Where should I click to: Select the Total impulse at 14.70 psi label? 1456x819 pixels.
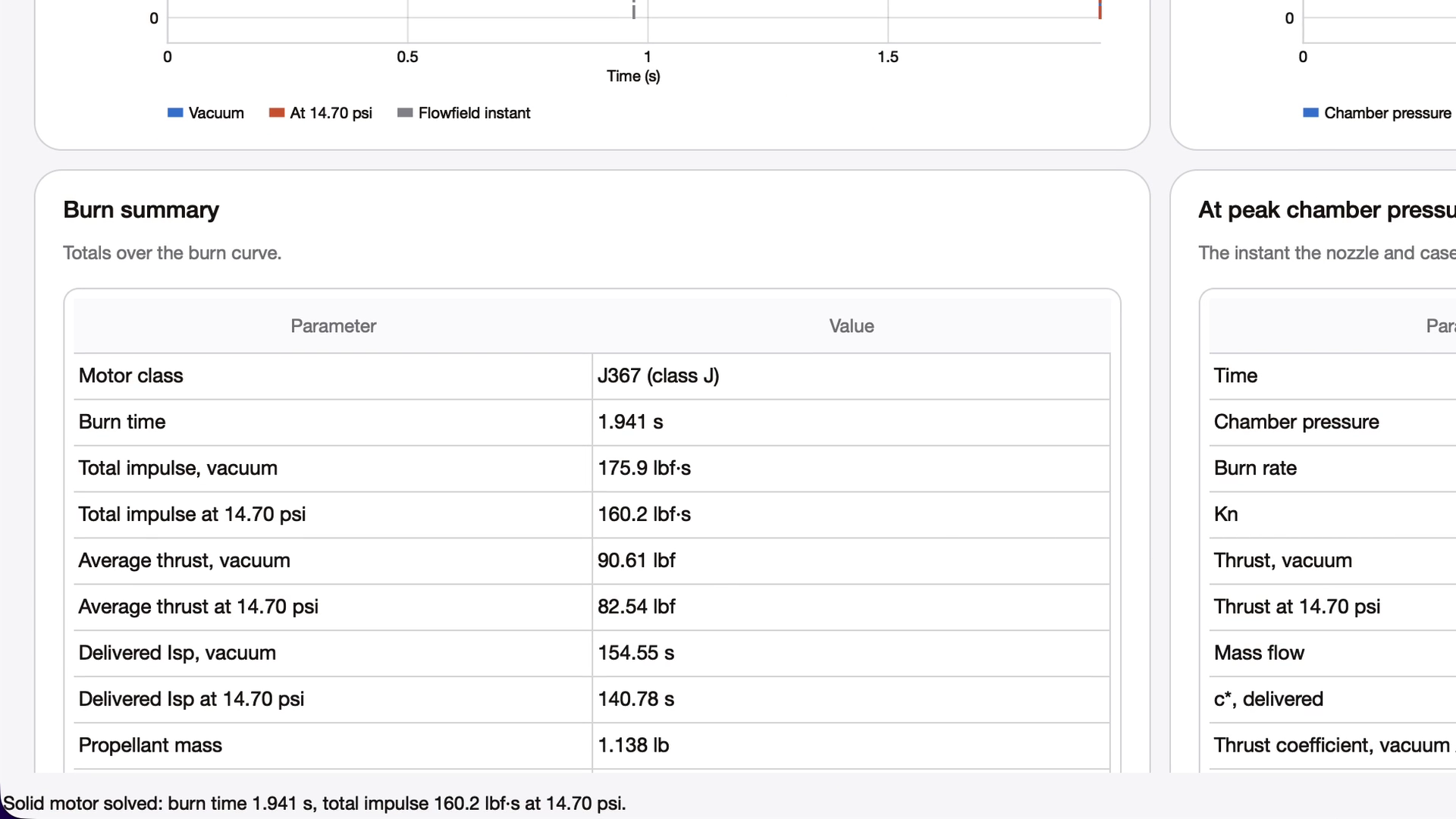[192, 515]
